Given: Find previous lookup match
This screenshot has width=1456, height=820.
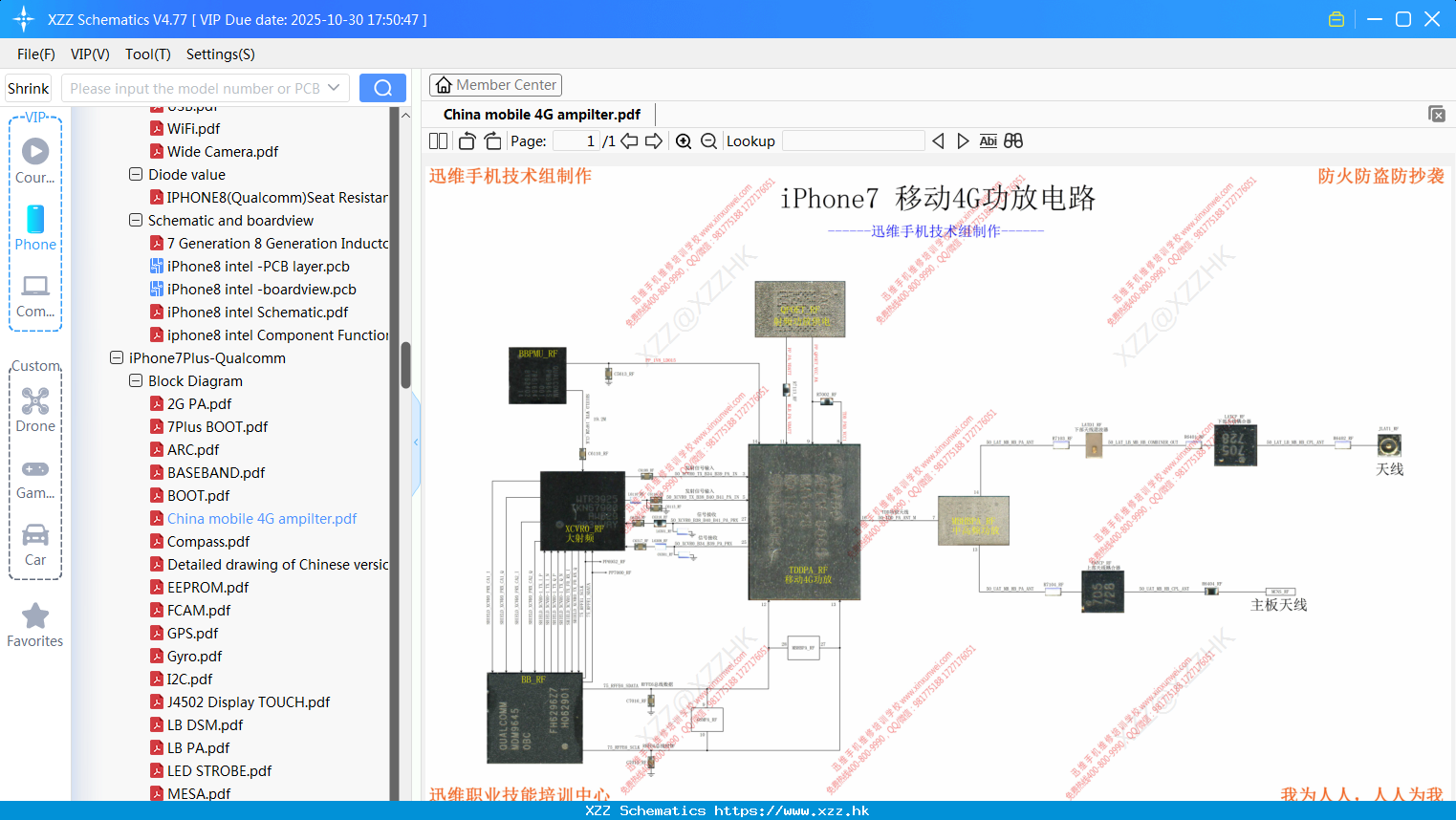Looking at the screenshot, I should coord(938,141).
